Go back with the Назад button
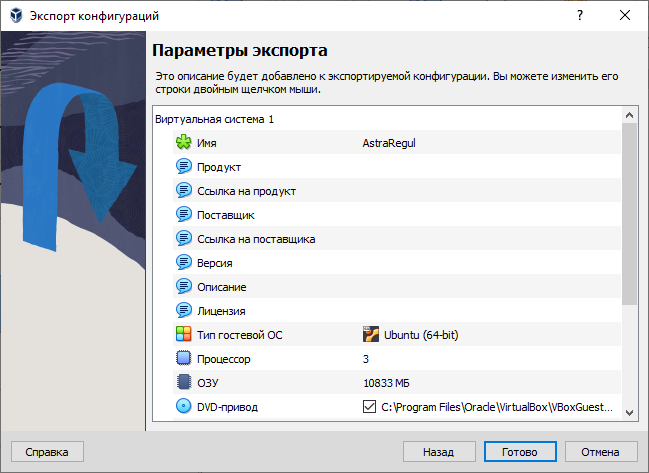The image size is (649, 473). point(439,452)
